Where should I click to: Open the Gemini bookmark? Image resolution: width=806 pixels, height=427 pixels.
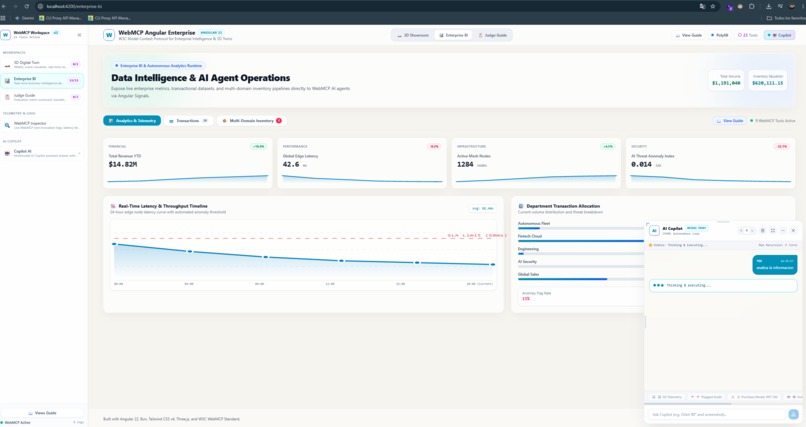point(24,18)
